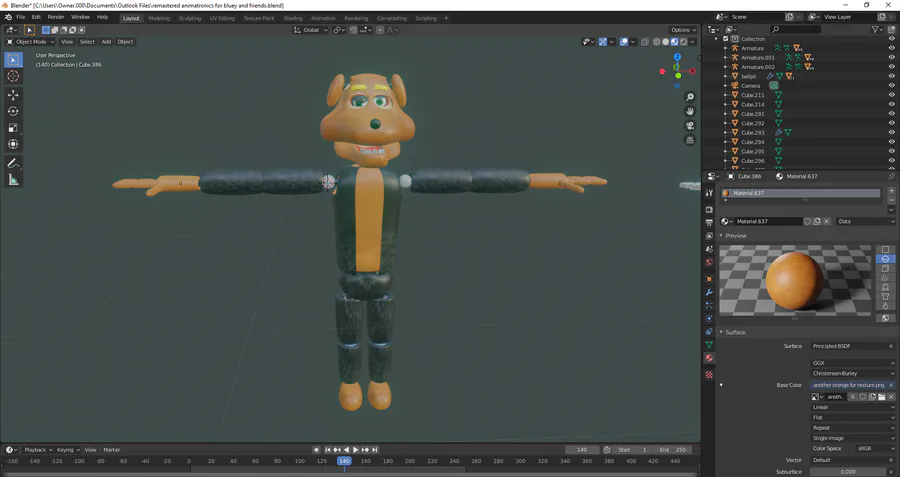
Task: Select the Cursor tool in the viewport toolbar
Action: tap(13, 76)
